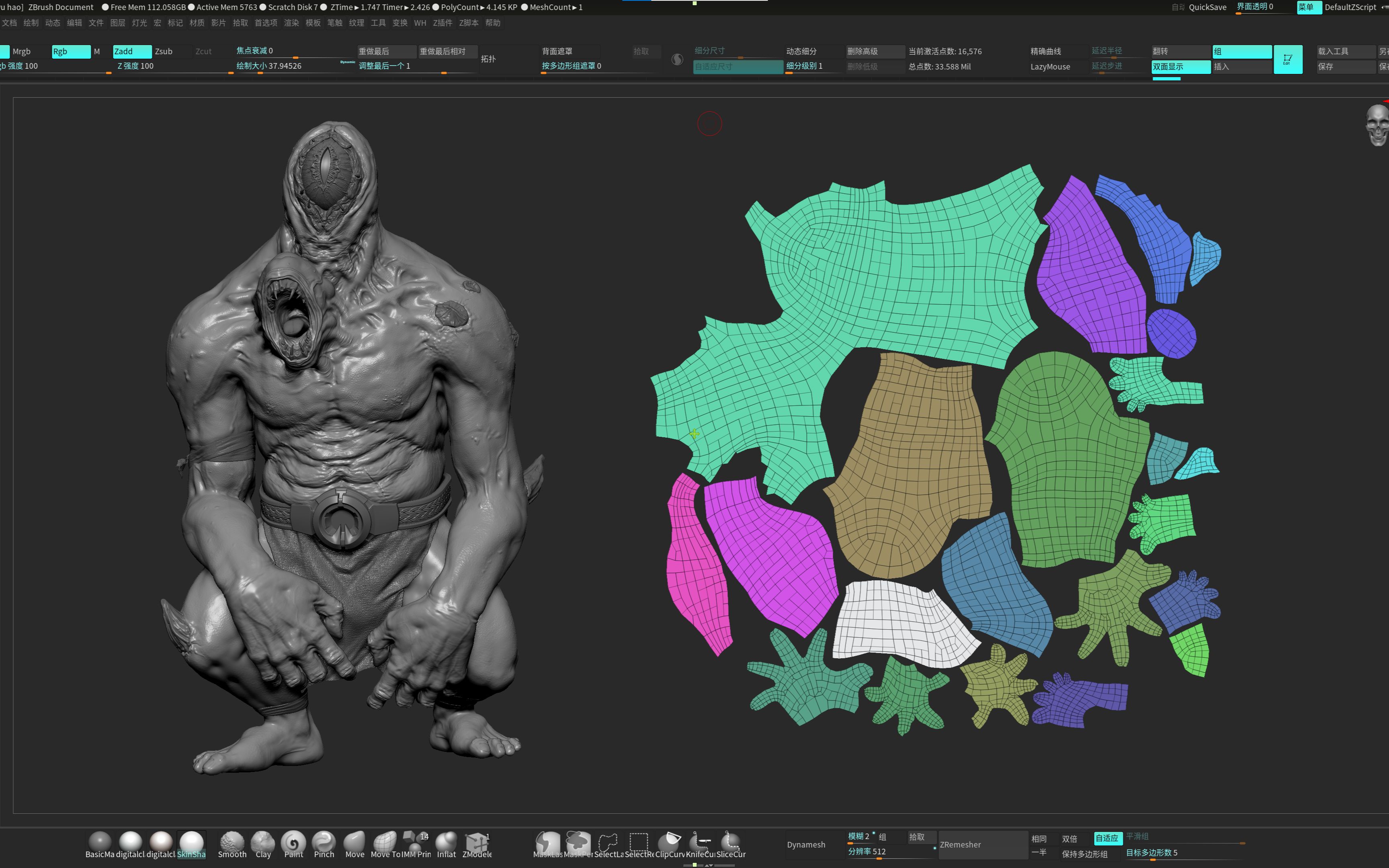Image resolution: width=1389 pixels, height=868 pixels.
Task: Open the 菜单 dropdown
Action: 1309,8
